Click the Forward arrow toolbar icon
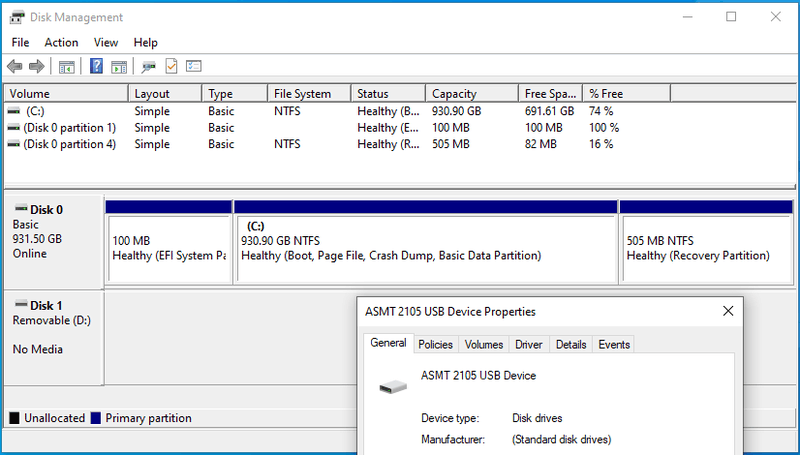 coord(37,66)
